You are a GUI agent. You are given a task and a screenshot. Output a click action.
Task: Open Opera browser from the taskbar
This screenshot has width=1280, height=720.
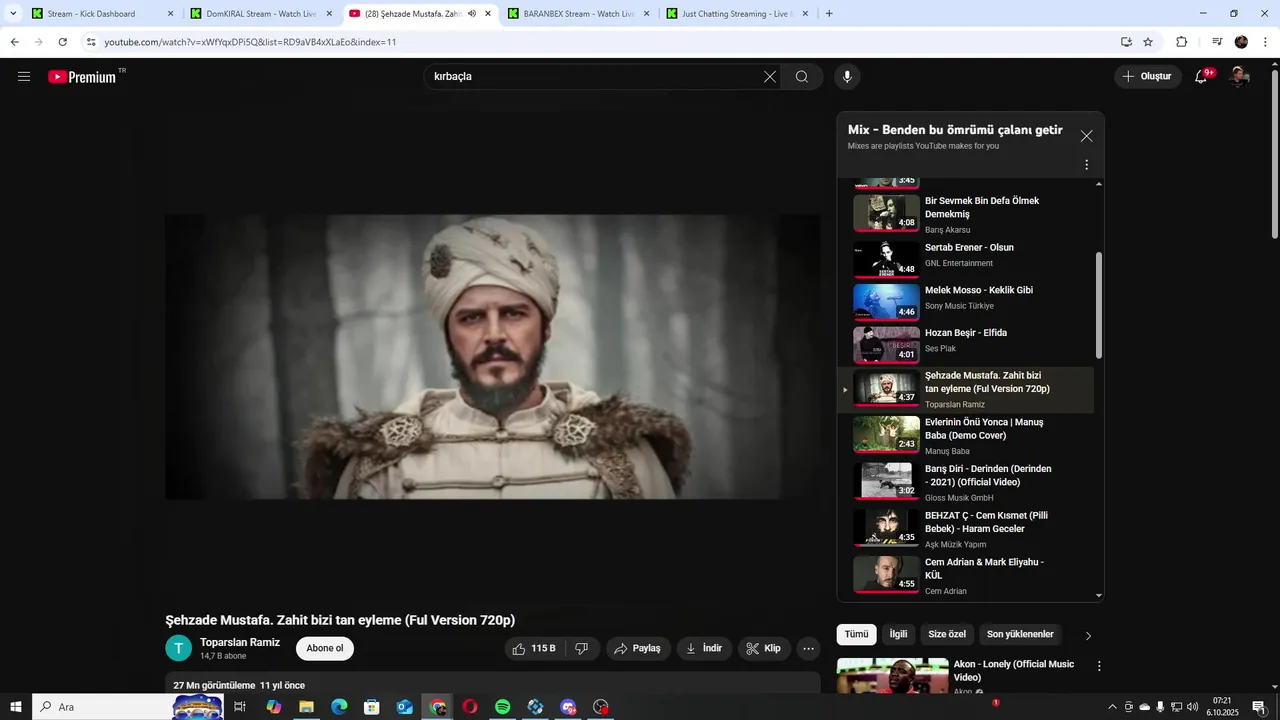pyautogui.click(x=470, y=707)
